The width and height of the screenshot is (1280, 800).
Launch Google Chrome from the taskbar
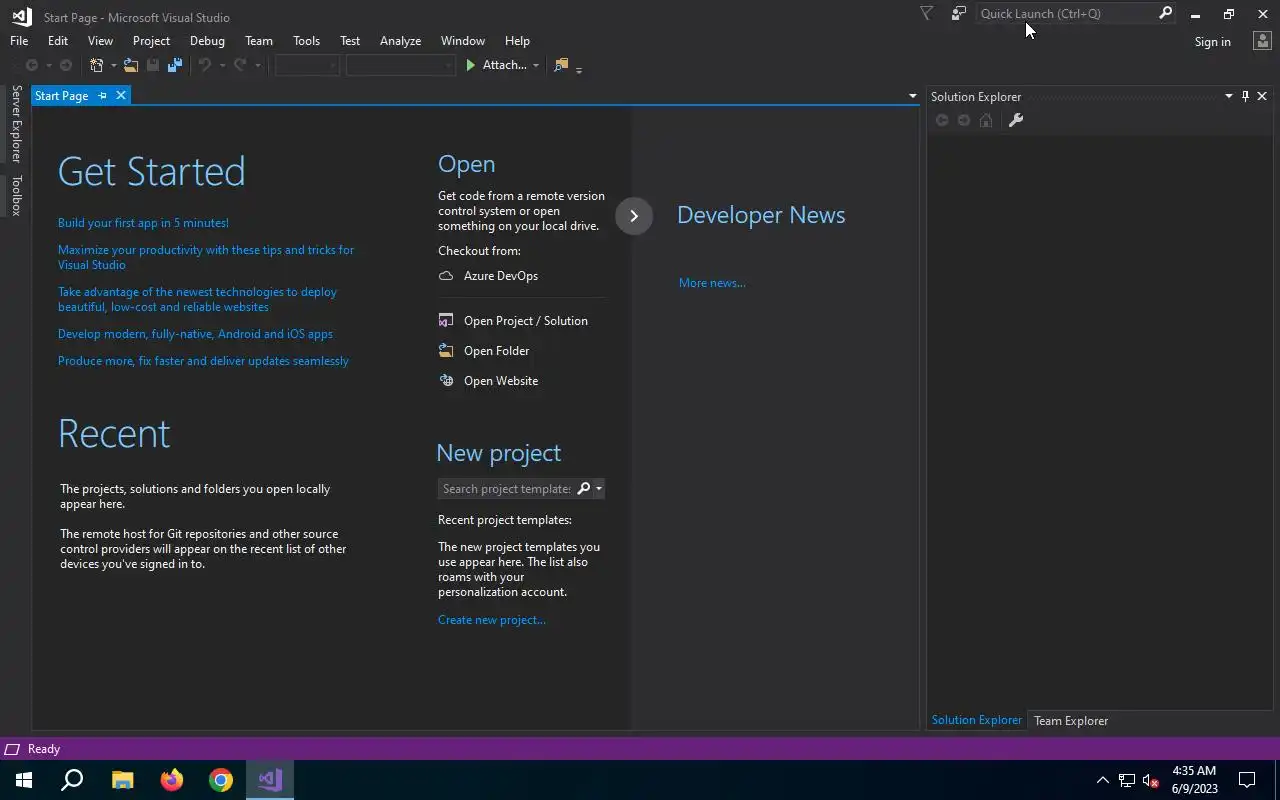[x=221, y=779]
